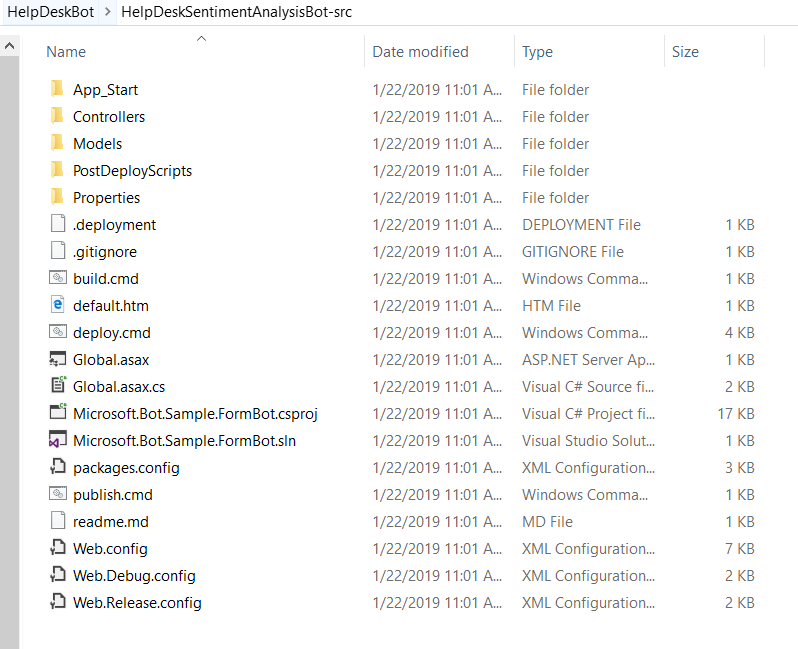Click the .deployment file icon
The image size is (798, 649).
(58, 224)
